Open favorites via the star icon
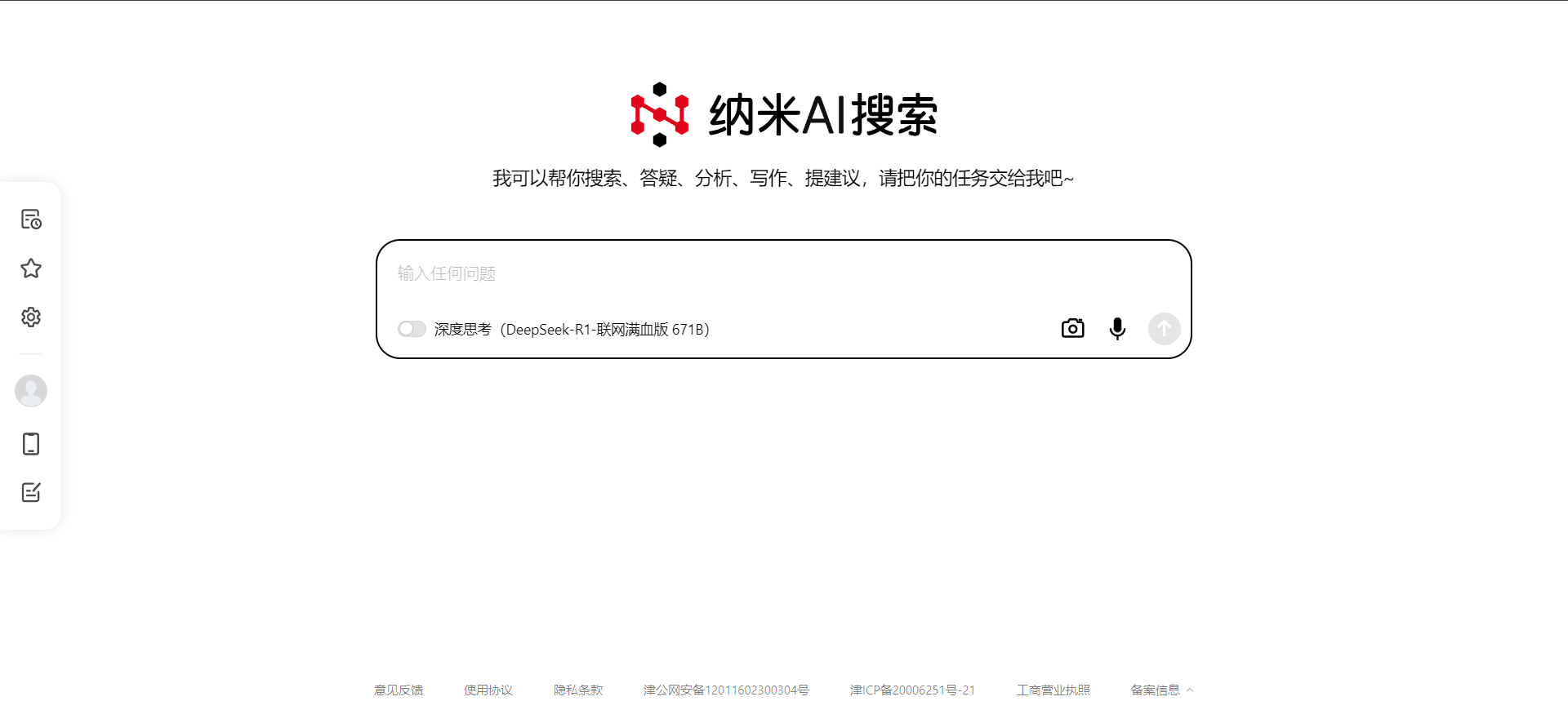Image resolution: width=1568 pixels, height=710 pixels. coord(31,268)
